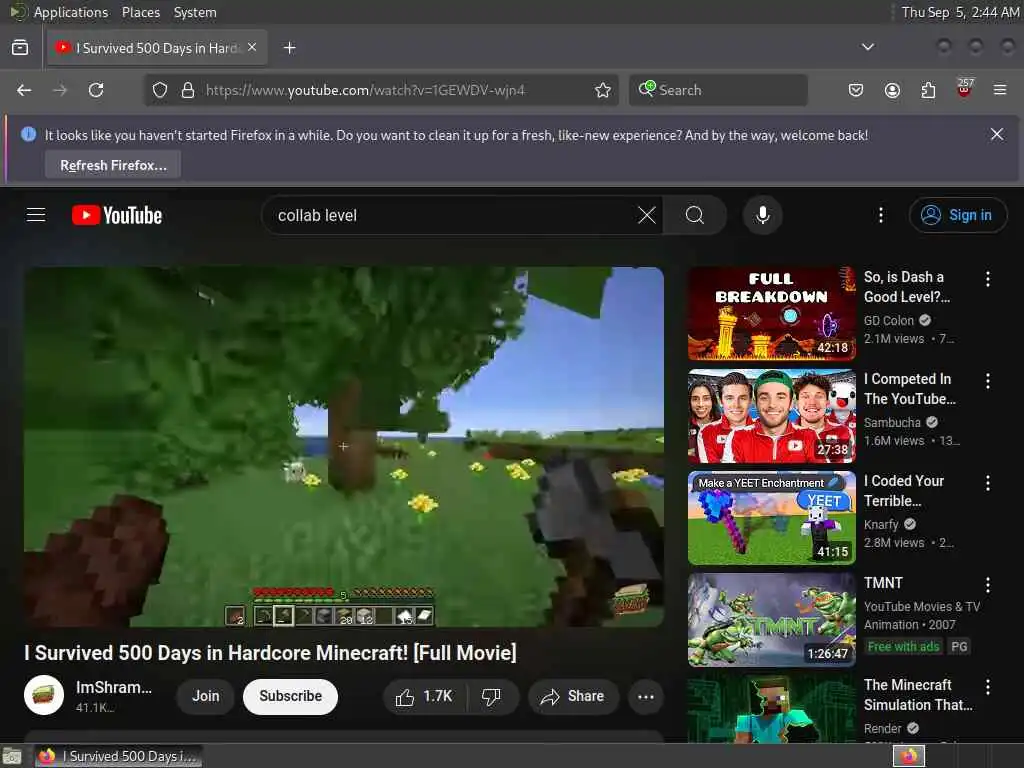The image size is (1024, 768).
Task: Start voice search with microphone icon
Action: point(762,215)
